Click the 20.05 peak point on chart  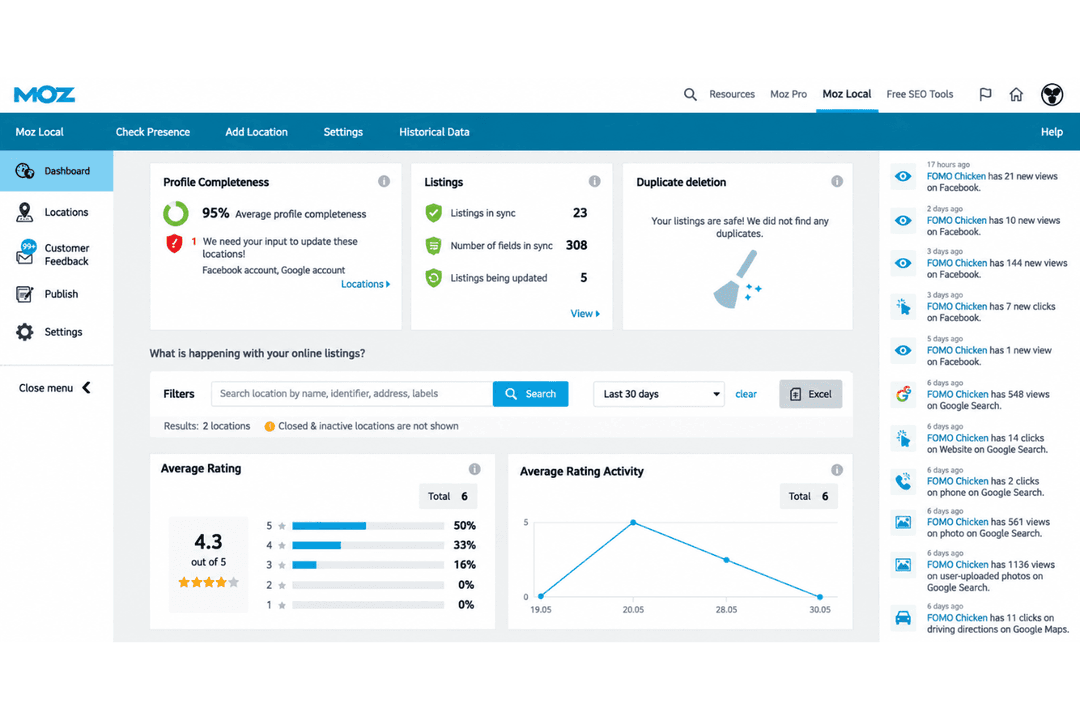633,523
